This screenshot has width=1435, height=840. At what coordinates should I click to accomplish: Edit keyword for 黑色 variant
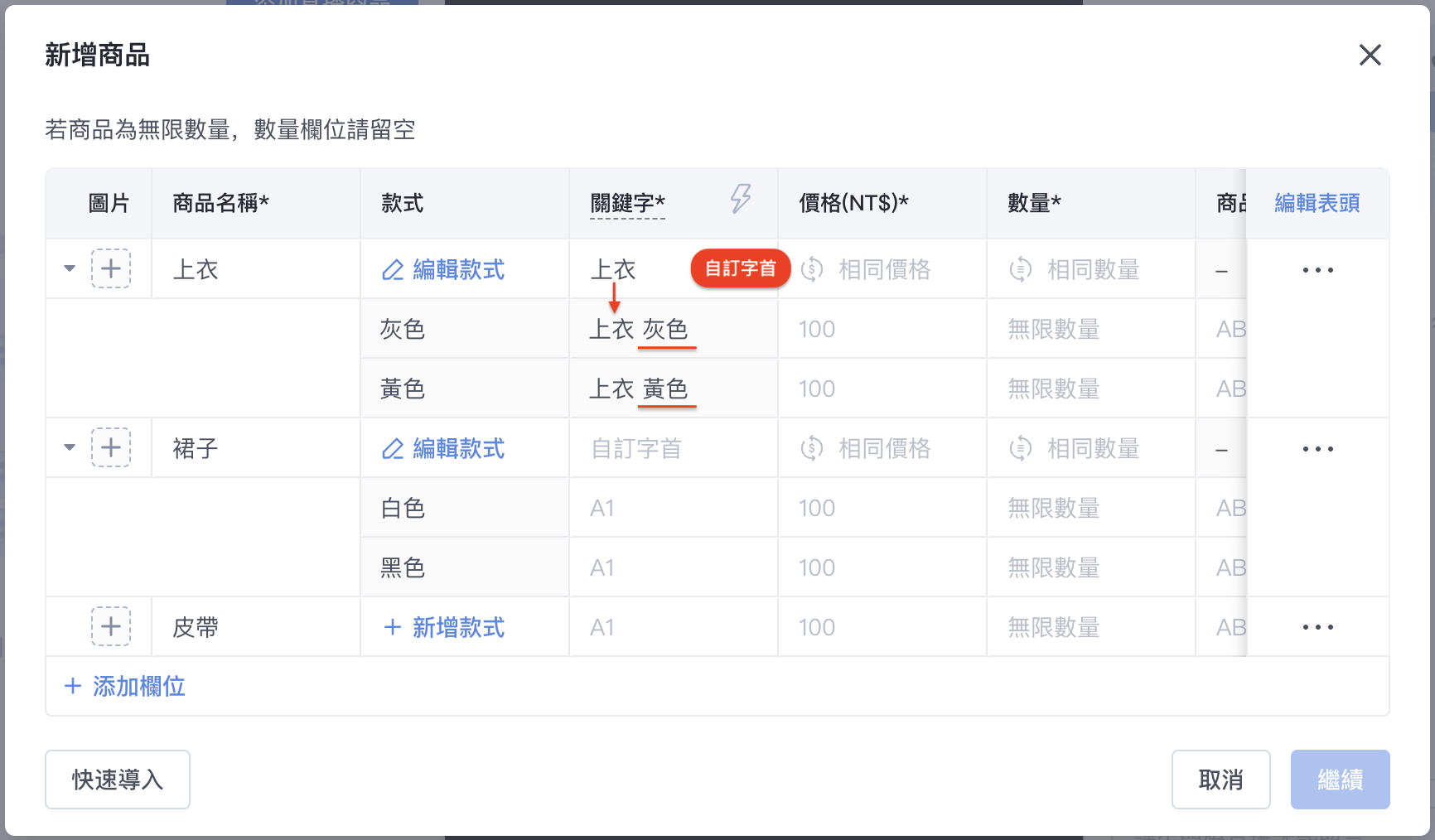pos(674,567)
